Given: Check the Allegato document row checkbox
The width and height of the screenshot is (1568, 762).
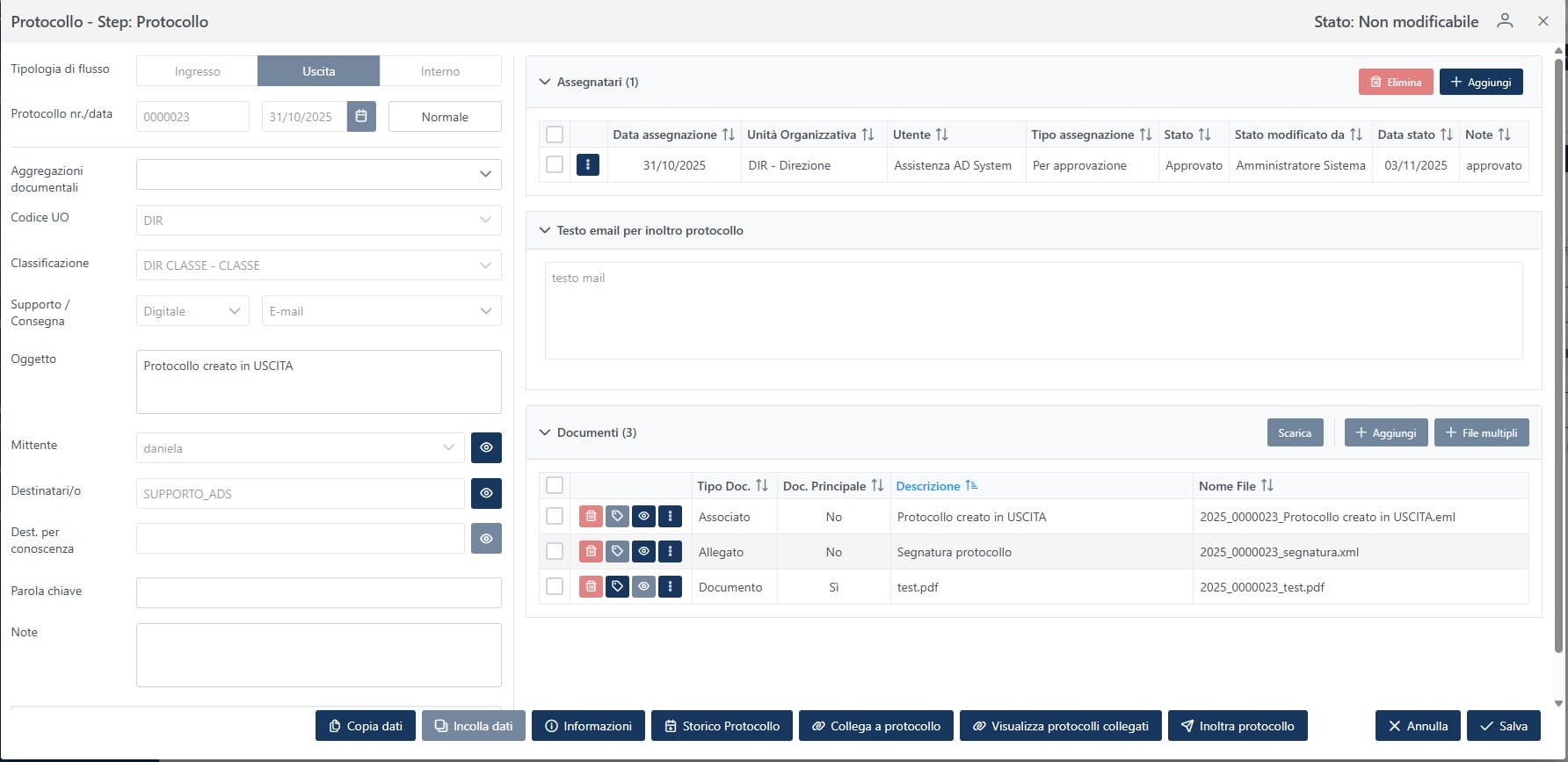Looking at the screenshot, I should 555,552.
